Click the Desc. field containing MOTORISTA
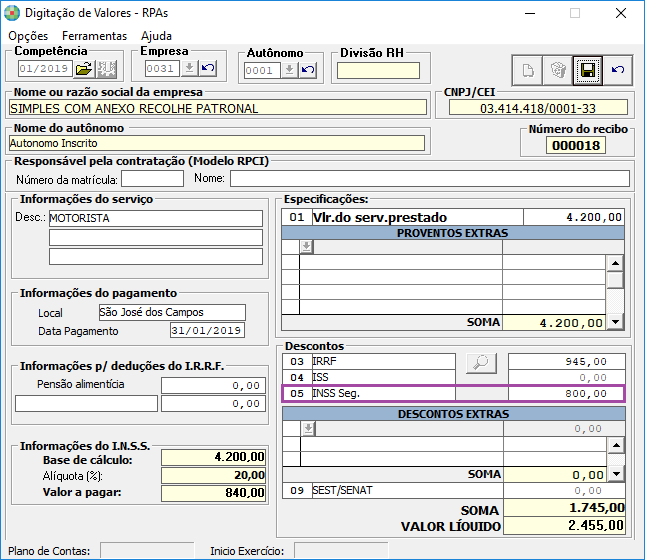 155,218
